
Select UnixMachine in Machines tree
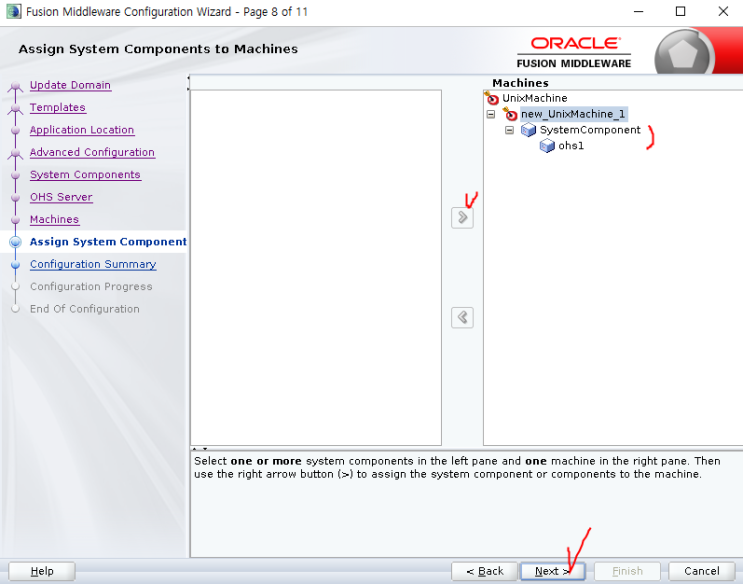(x=535, y=98)
